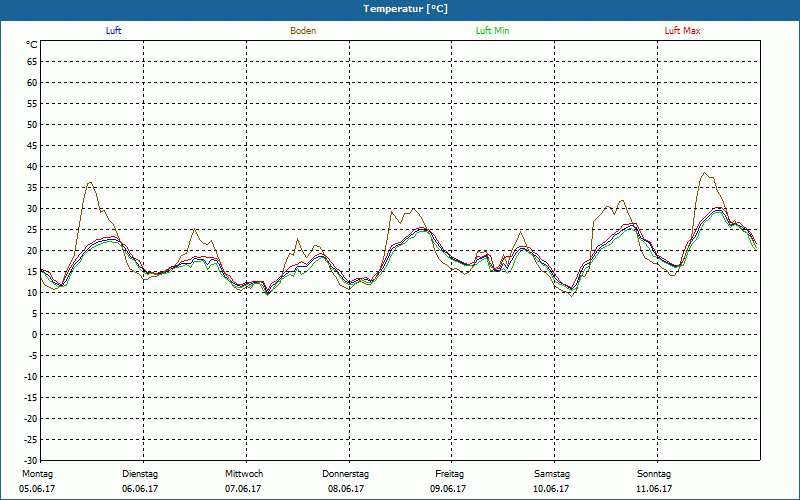
Task: Click the Boden legend label
Action: click(303, 31)
